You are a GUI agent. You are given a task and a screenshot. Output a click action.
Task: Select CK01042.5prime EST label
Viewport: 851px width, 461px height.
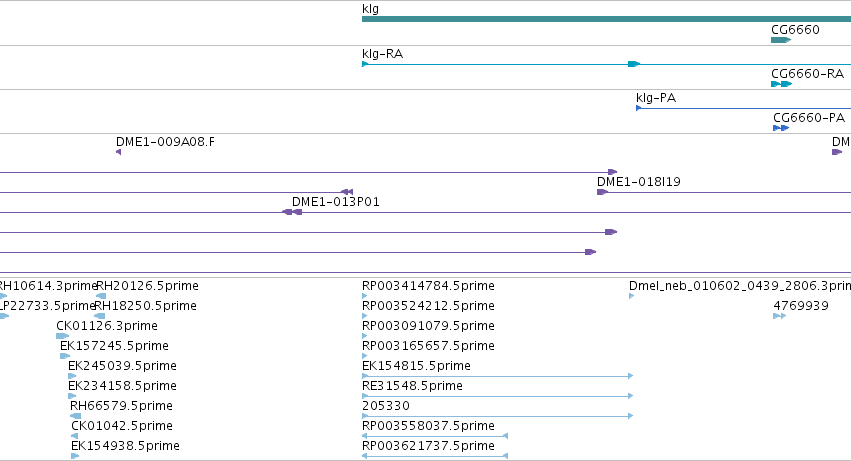(x=122, y=426)
